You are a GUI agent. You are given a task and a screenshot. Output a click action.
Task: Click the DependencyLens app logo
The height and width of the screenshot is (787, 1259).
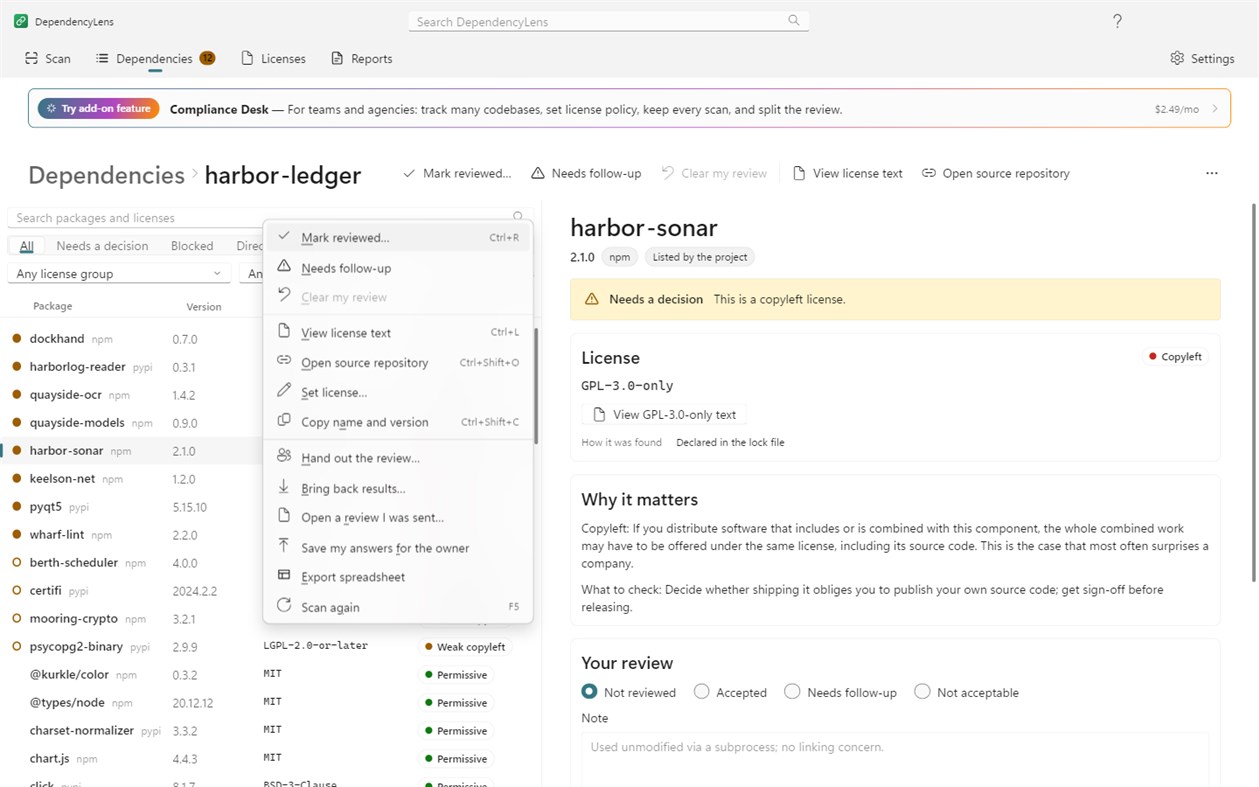coord(21,21)
